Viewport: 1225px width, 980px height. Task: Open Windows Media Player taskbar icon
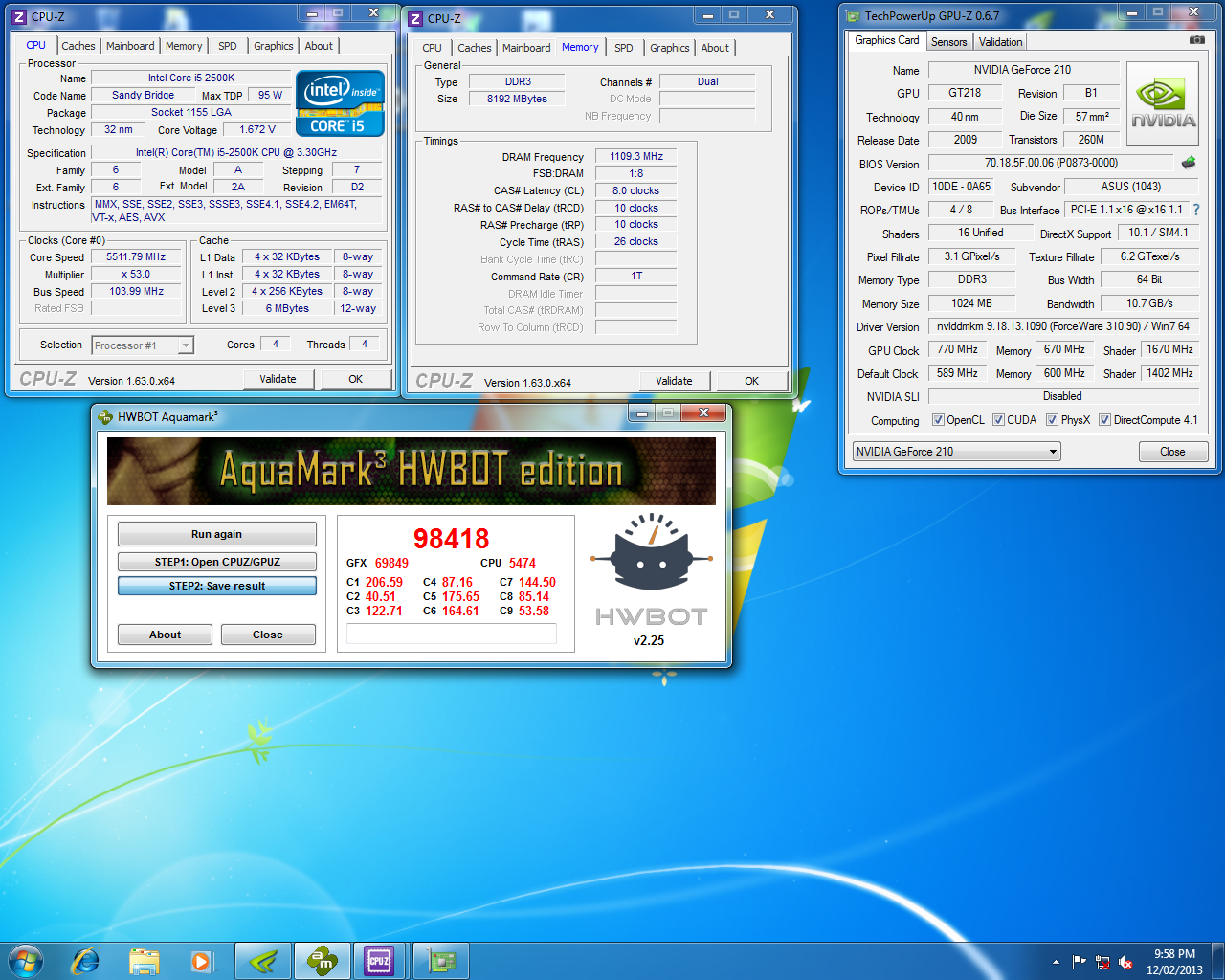click(201, 961)
